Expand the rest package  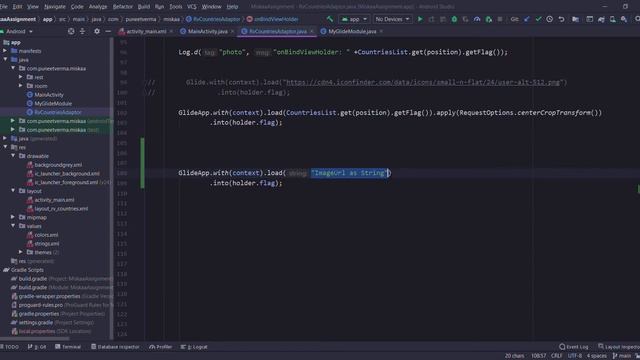[x=20, y=77]
